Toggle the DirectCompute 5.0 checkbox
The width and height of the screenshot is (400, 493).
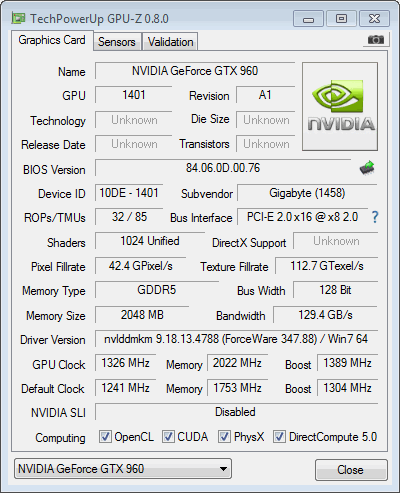point(279,437)
